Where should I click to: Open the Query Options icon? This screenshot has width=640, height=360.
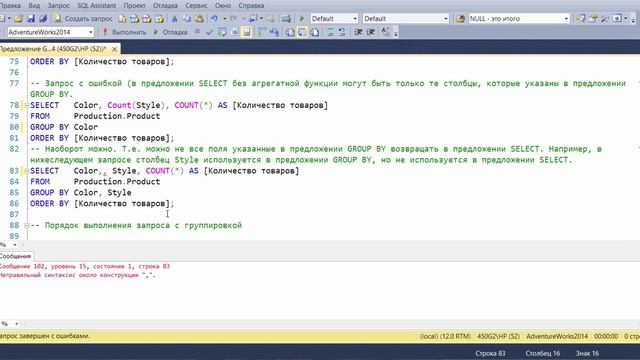tap(234, 32)
